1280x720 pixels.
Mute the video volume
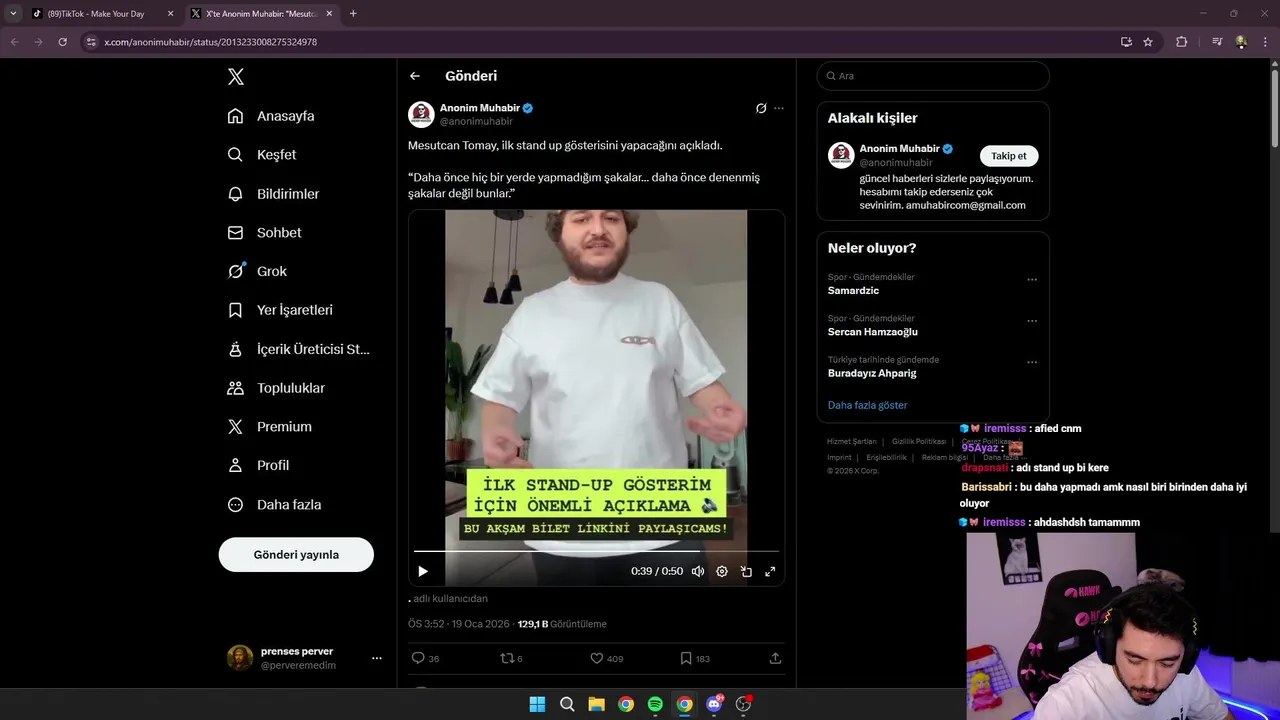point(698,571)
